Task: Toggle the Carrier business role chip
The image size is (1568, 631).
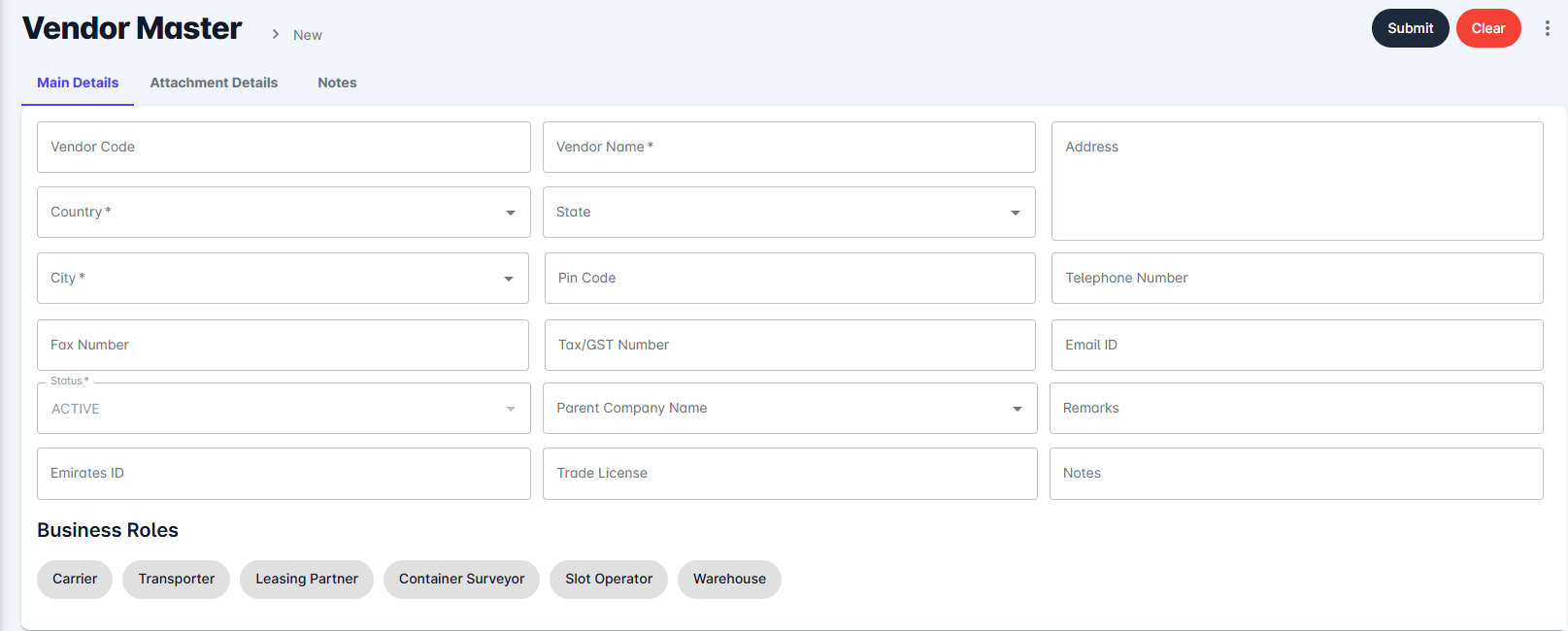Action: coord(75,580)
